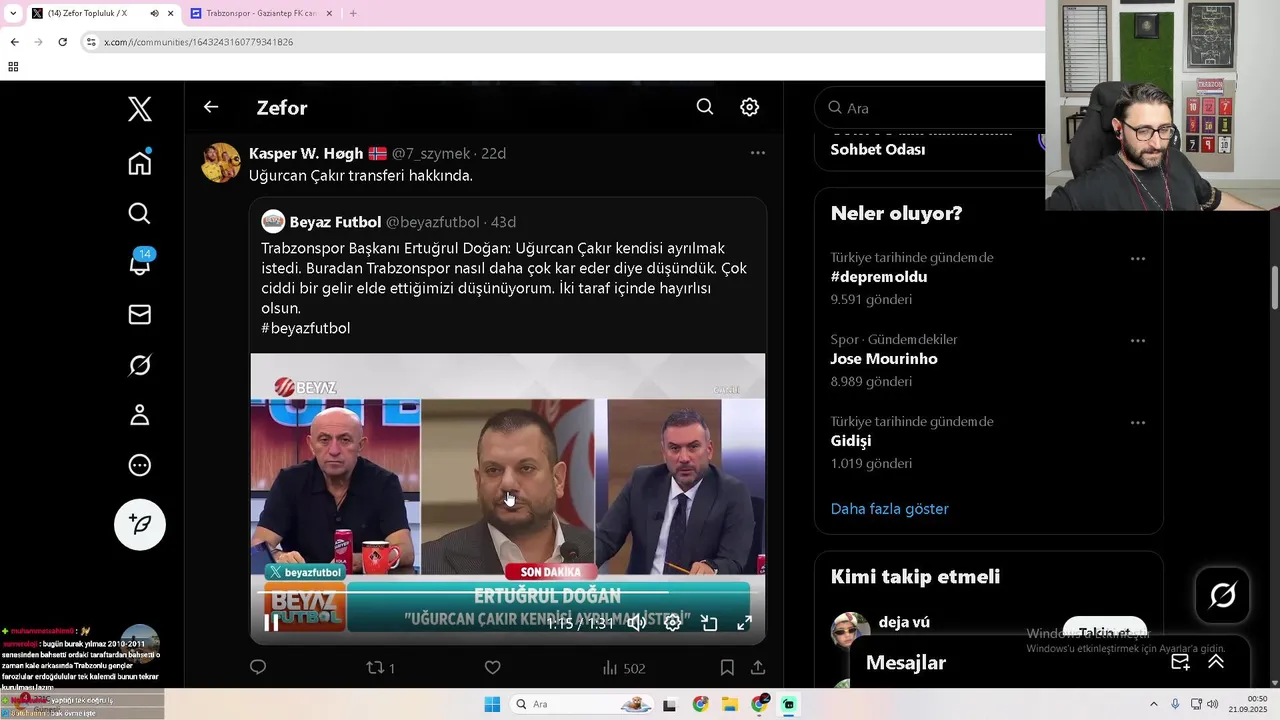Close the Trabzonspor - Gaziantep FK tab

point(329,13)
